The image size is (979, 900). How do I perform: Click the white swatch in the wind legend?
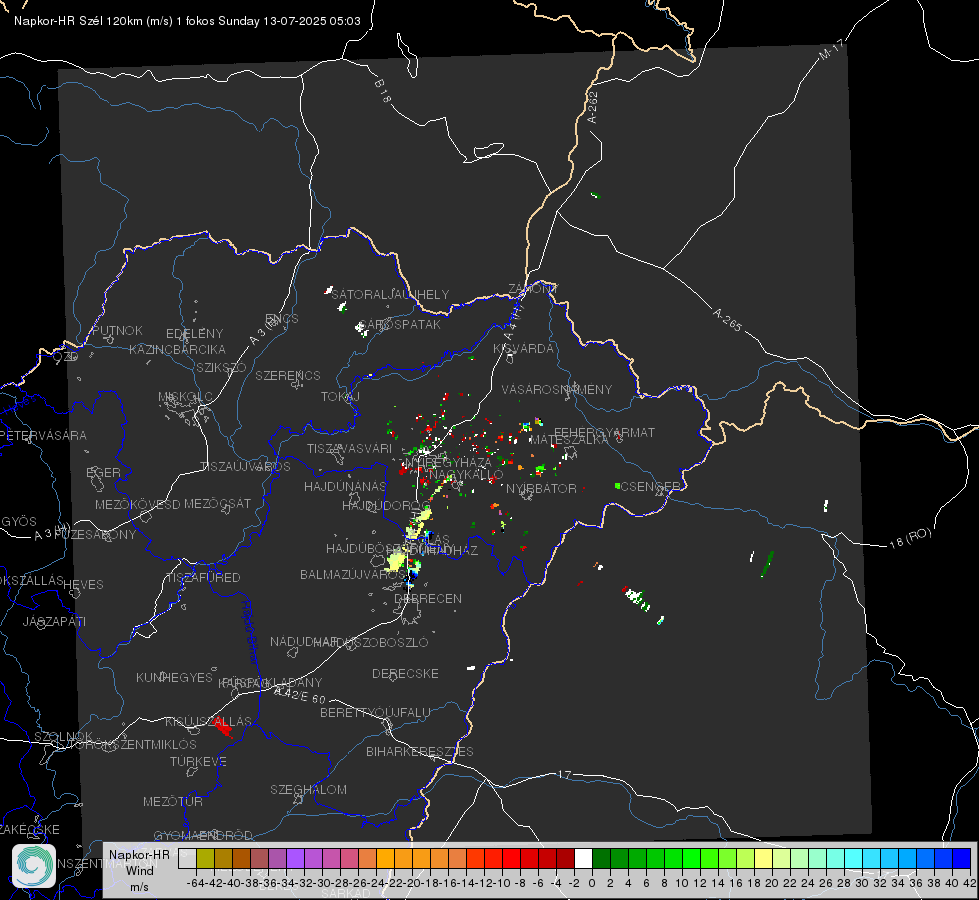click(583, 858)
